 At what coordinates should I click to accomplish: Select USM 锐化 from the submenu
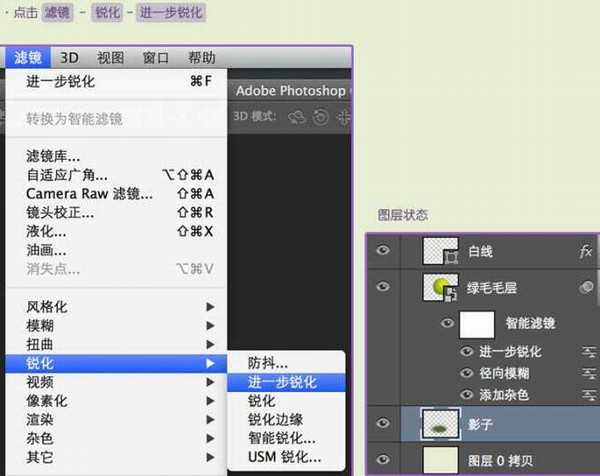pos(282,457)
